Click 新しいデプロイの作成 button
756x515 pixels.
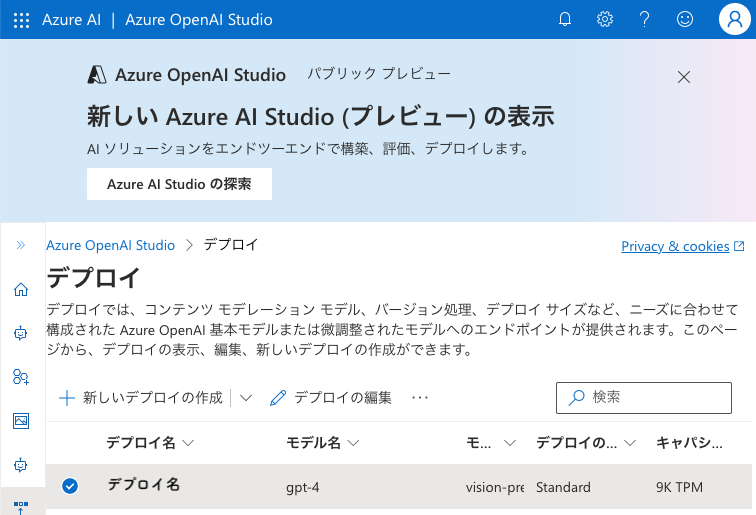141,397
